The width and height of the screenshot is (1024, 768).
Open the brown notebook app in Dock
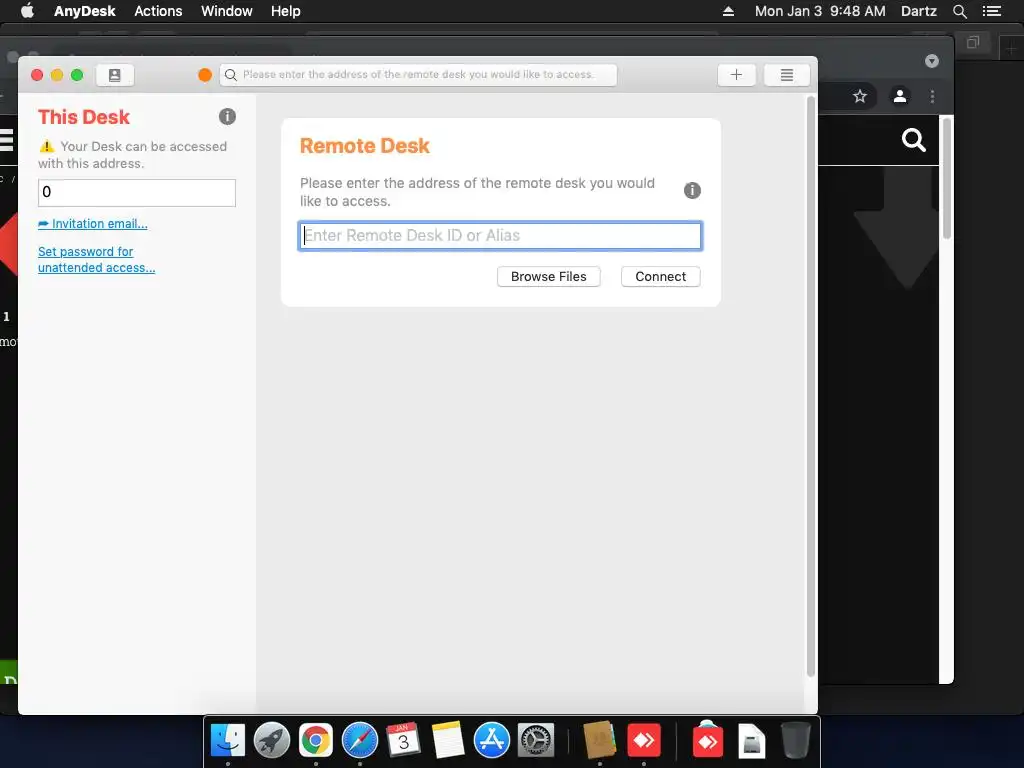coord(600,740)
